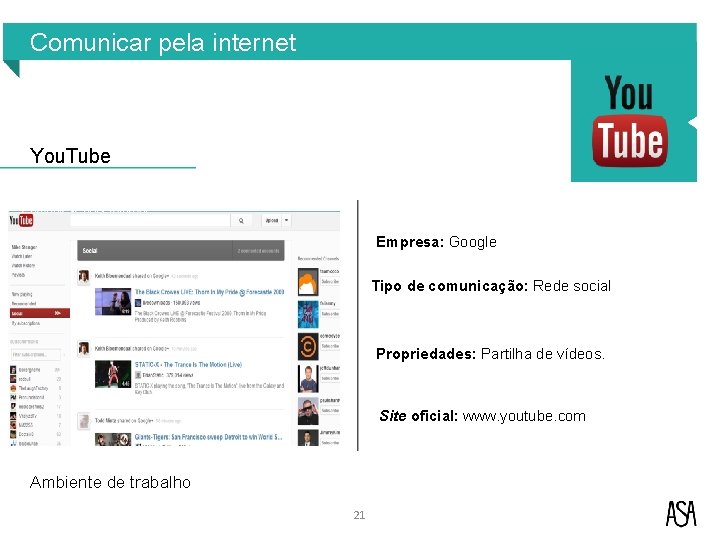Click the uploader icon under the Black Crowes title
This screenshot has width=720, height=540.
(138, 303)
